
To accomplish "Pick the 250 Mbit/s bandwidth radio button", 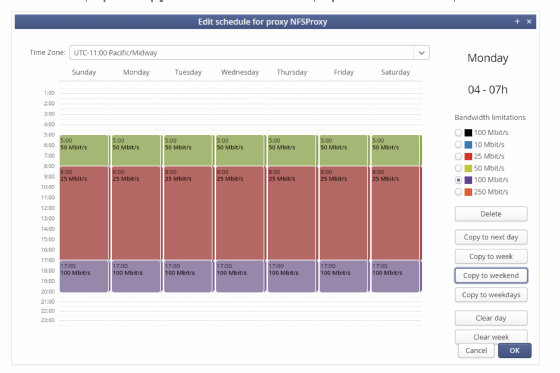I will (458, 192).
